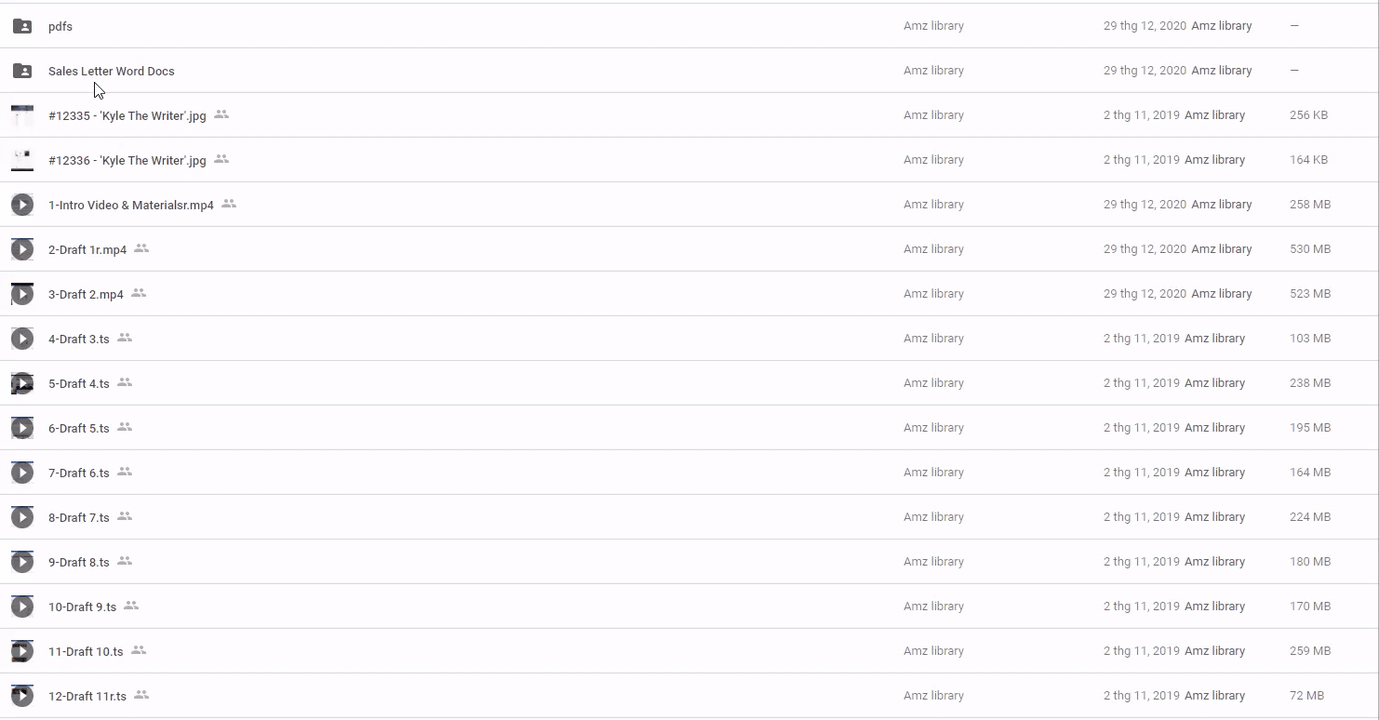This screenshot has height=720, width=1379.
Task: Click the shared-people icon next to 10-Draft 9.ts
Action: 131,606
